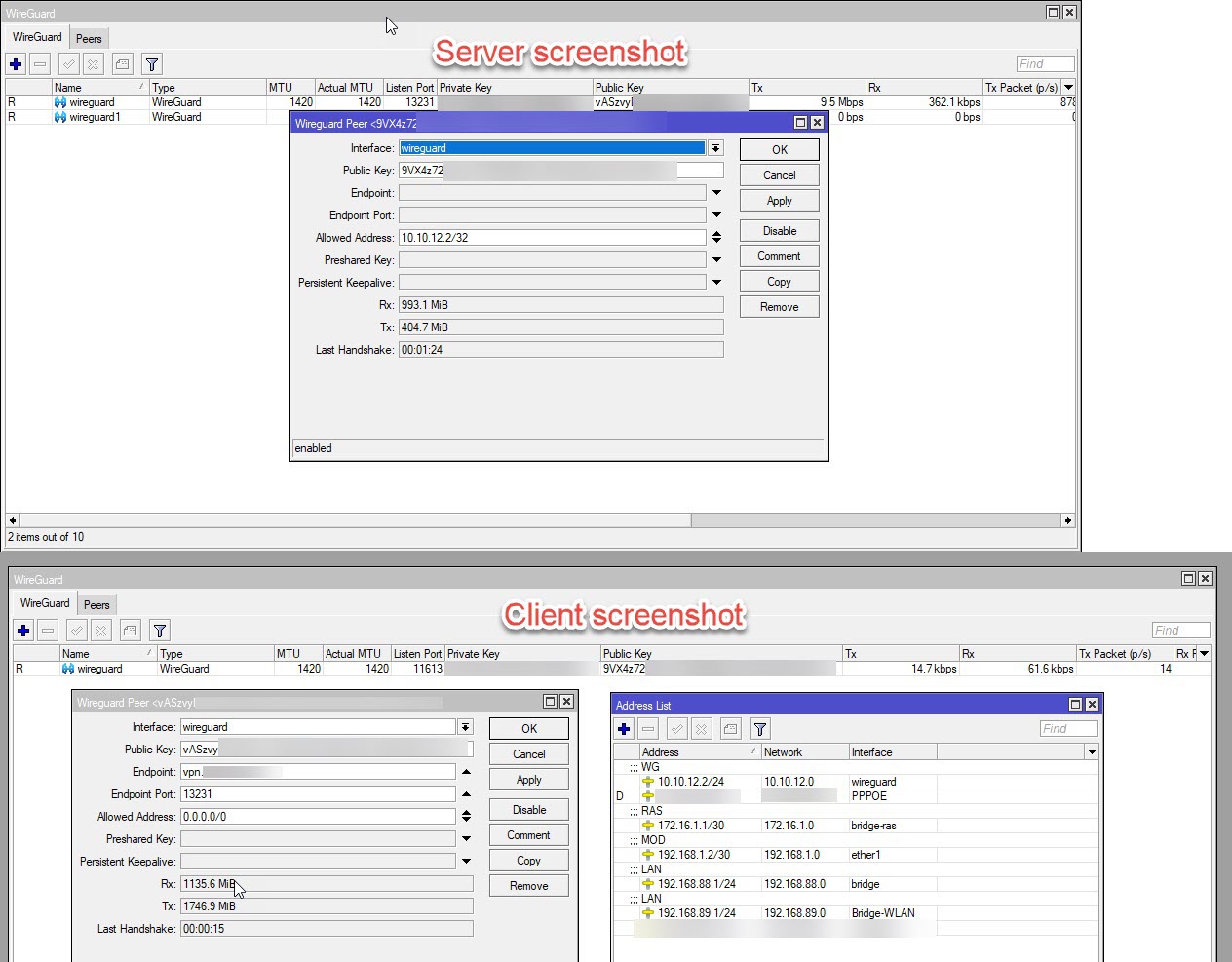The height and width of the screenshot is (962, 1232).
Task: Expand the Persistent Keepalive field in the server peer dialog
Action: (716, 283)
